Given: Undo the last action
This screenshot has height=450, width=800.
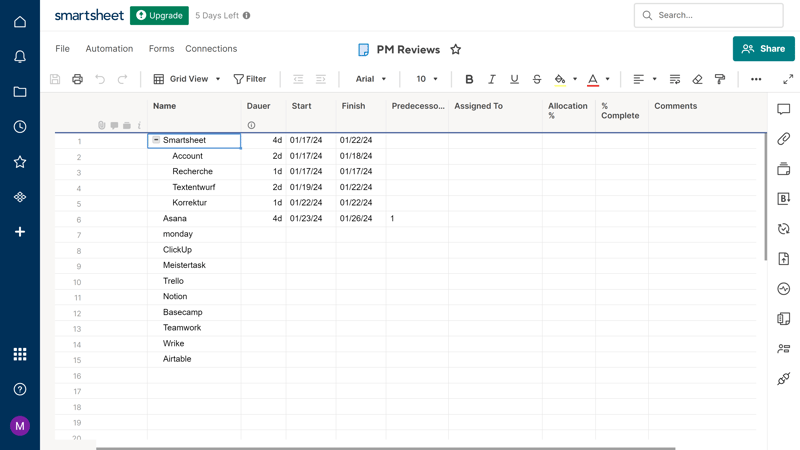Looking at the screenshot, I should click(100, 79).
